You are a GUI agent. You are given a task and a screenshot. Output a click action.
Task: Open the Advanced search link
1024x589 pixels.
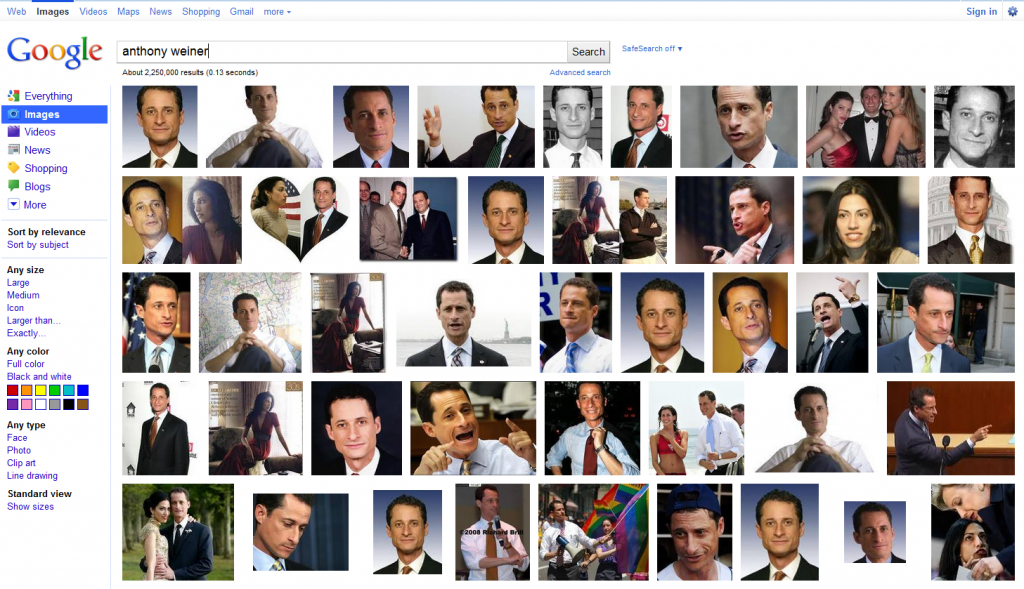point(580,73)
